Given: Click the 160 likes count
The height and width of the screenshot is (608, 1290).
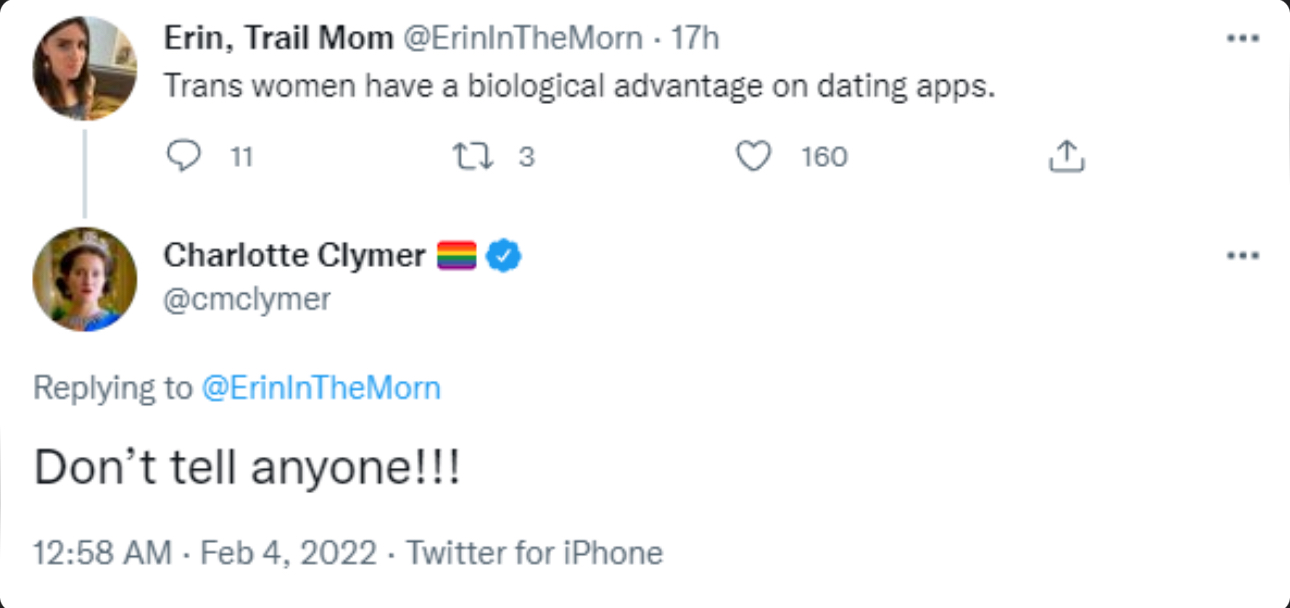Looking at the screenshot, I should point(824,157).
